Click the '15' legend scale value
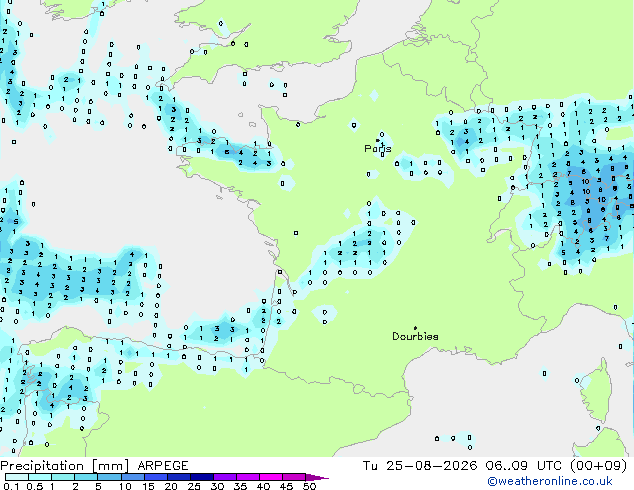Screen dimensions: 634x490 [148, 486]
